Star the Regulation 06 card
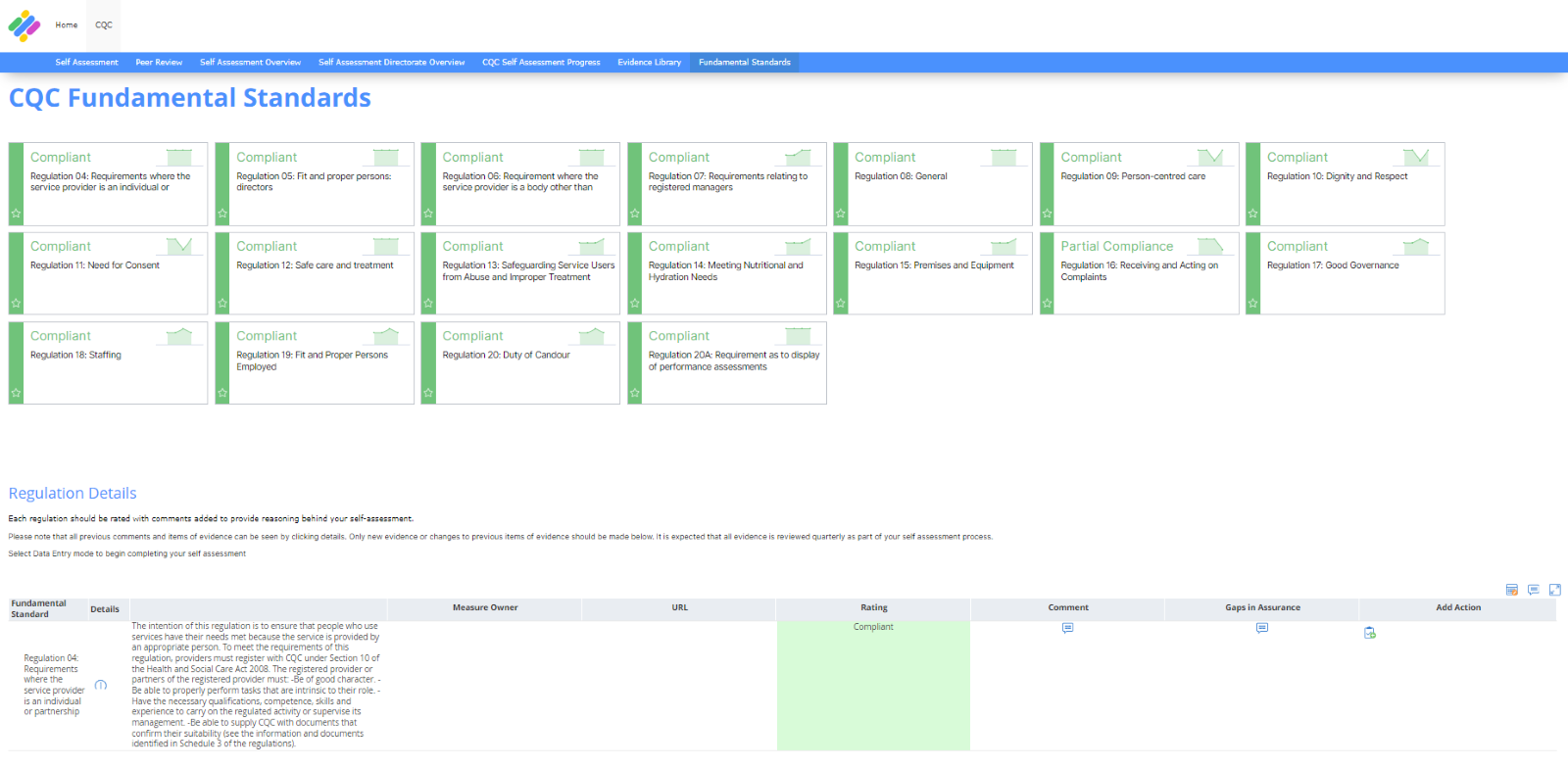Viewport: 1568px width, 768px height. [x=428, y=213]
